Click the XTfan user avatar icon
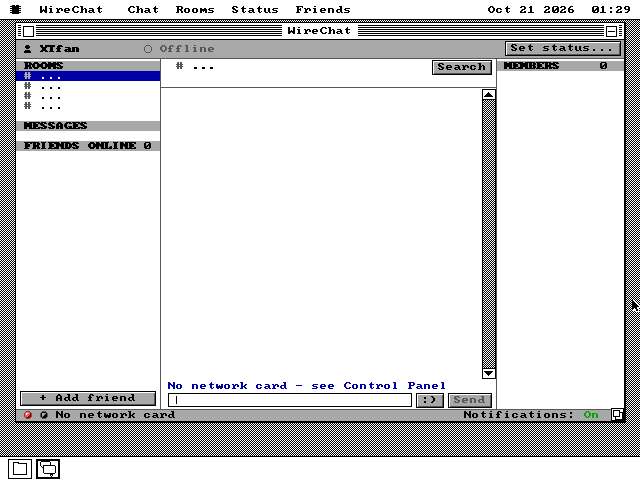640x480 pixels. click(27, 49)
